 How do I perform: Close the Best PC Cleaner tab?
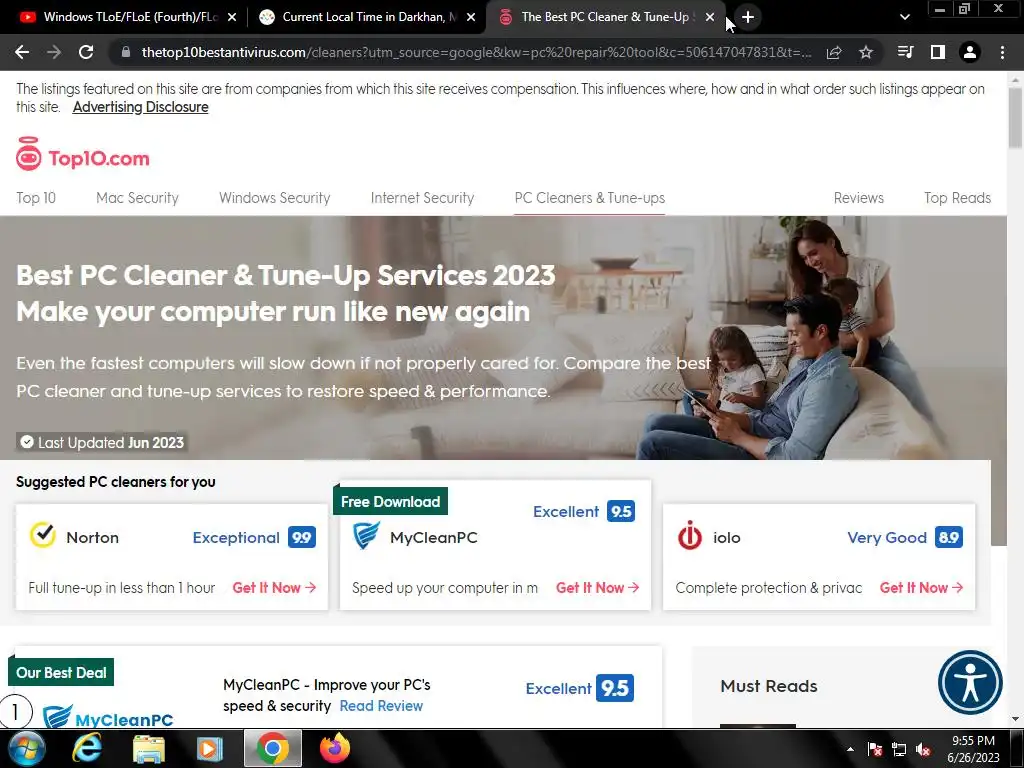click(710, 17)
